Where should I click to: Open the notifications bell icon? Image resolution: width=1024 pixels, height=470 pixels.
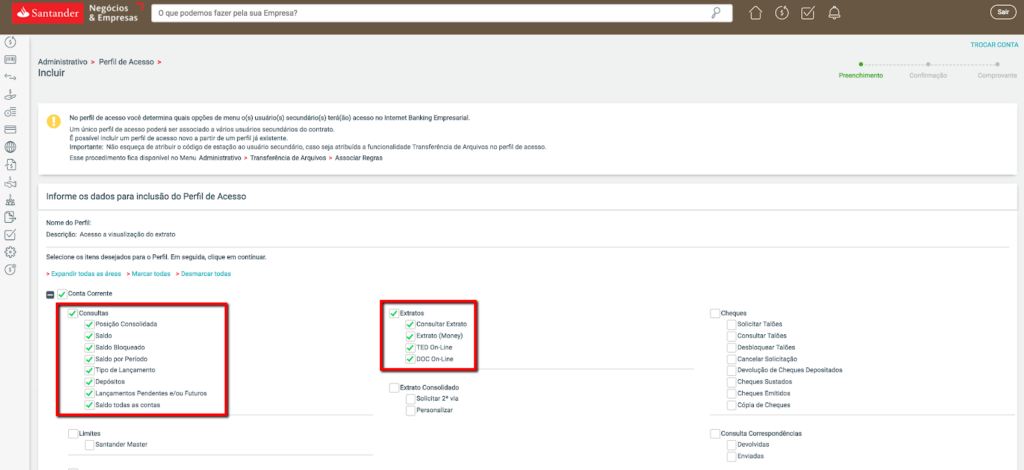pos(834,13)
